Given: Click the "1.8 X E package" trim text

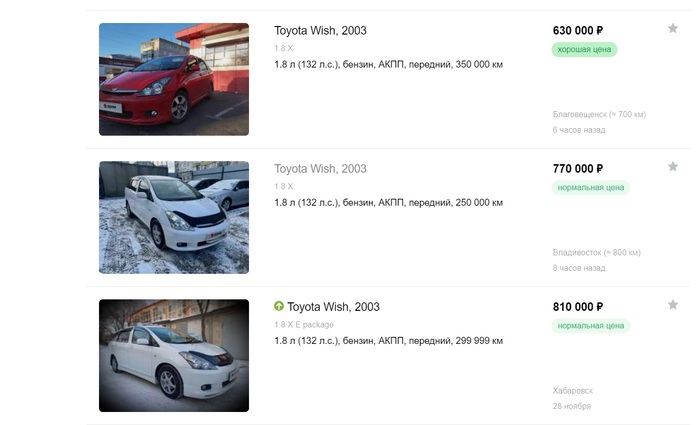Looking at the screenshot, I should coord(304,325).
